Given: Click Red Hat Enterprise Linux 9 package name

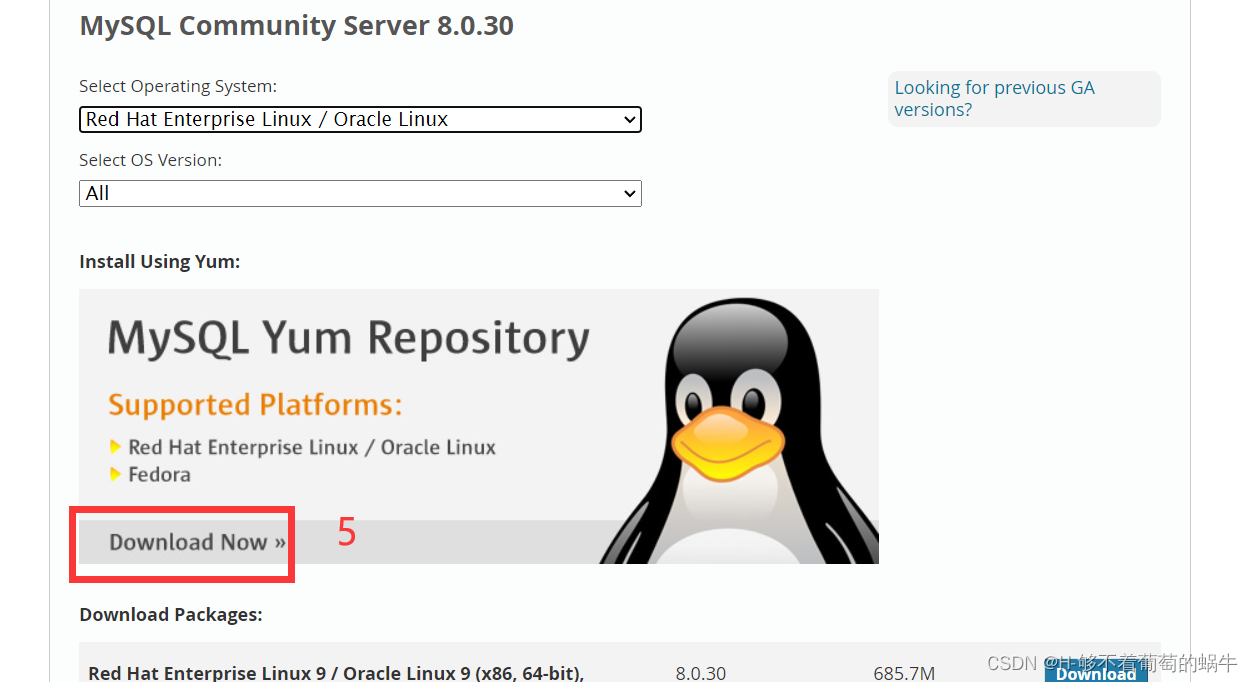Looking at the screenshot, I should 336,673.
